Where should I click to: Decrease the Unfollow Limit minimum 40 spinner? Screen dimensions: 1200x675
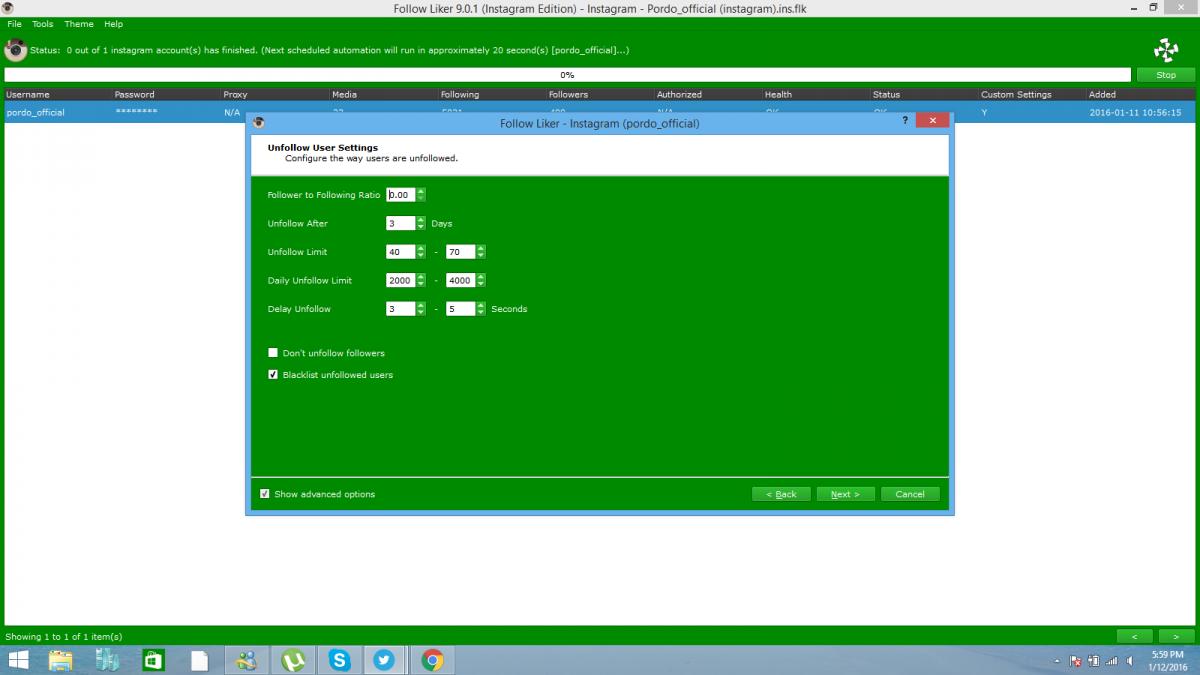coord(421,256)
